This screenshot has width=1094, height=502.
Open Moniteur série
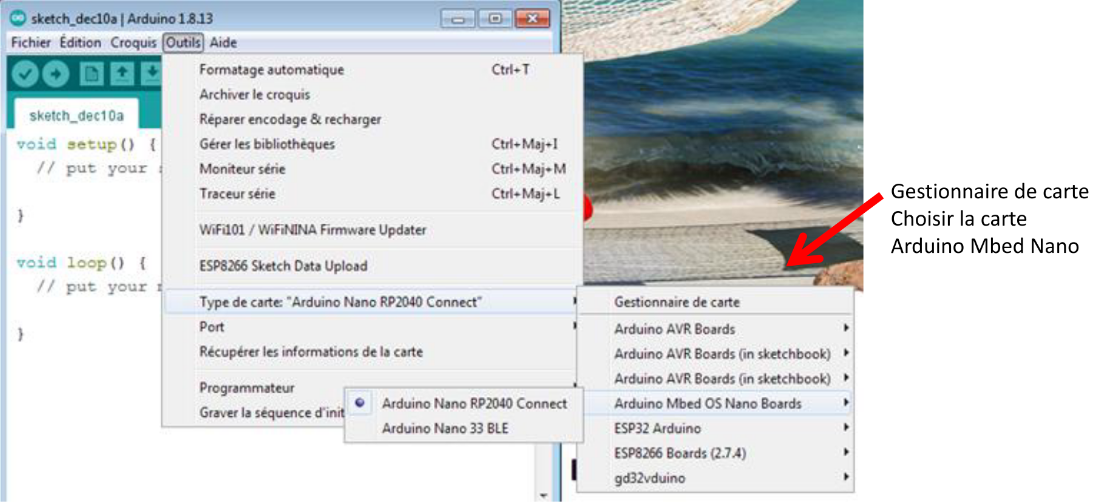[x=373, y=169]
